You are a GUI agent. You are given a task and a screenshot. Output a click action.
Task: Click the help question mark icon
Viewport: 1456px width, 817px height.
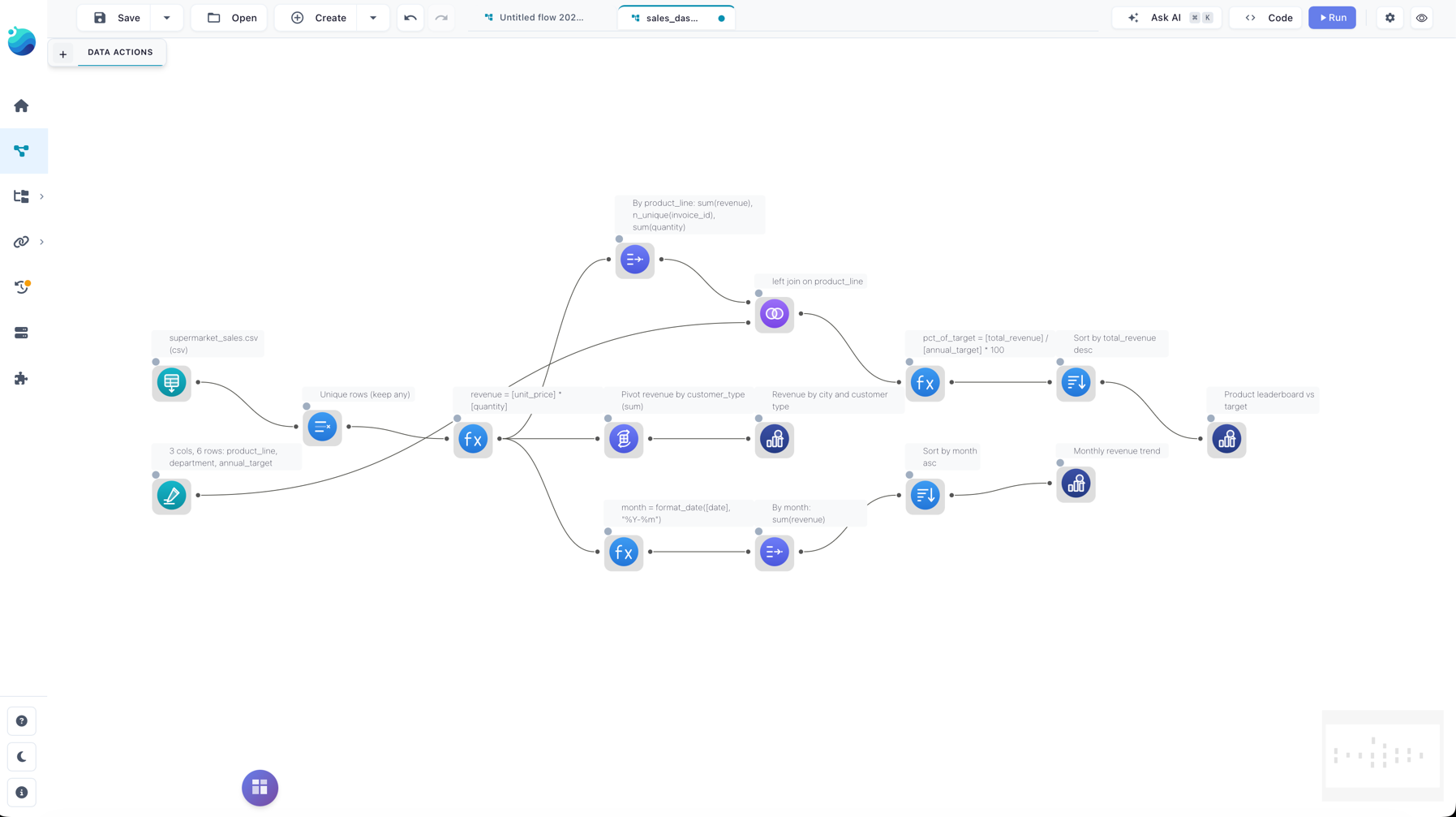click(22, 721)
